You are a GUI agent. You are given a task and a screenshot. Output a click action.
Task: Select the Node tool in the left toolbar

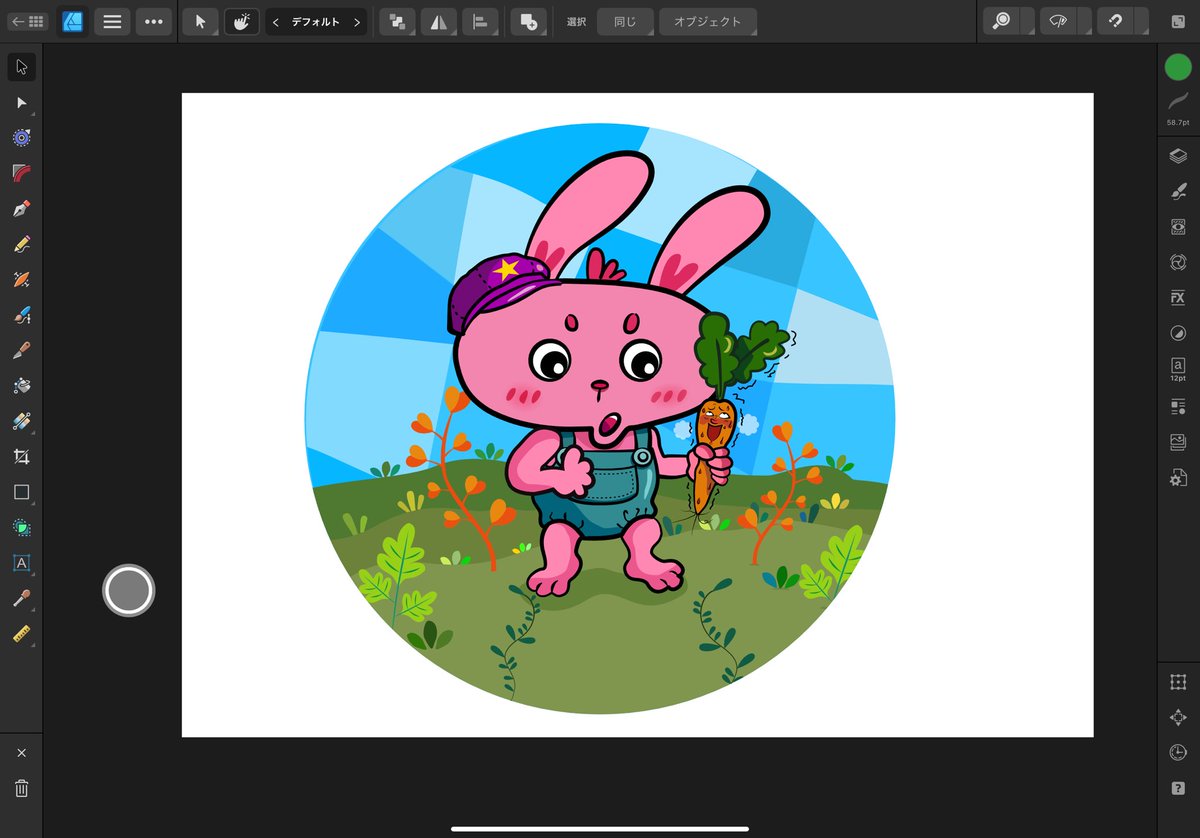(x=22, y=102)
